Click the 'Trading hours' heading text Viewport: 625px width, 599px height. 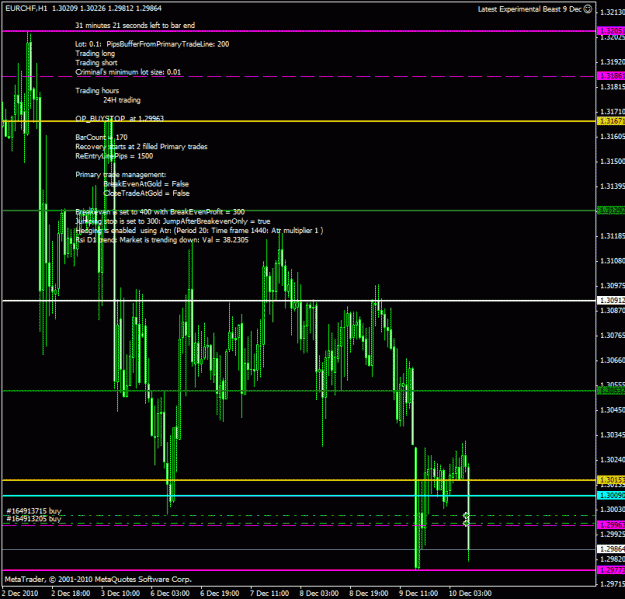click(97, 90)
